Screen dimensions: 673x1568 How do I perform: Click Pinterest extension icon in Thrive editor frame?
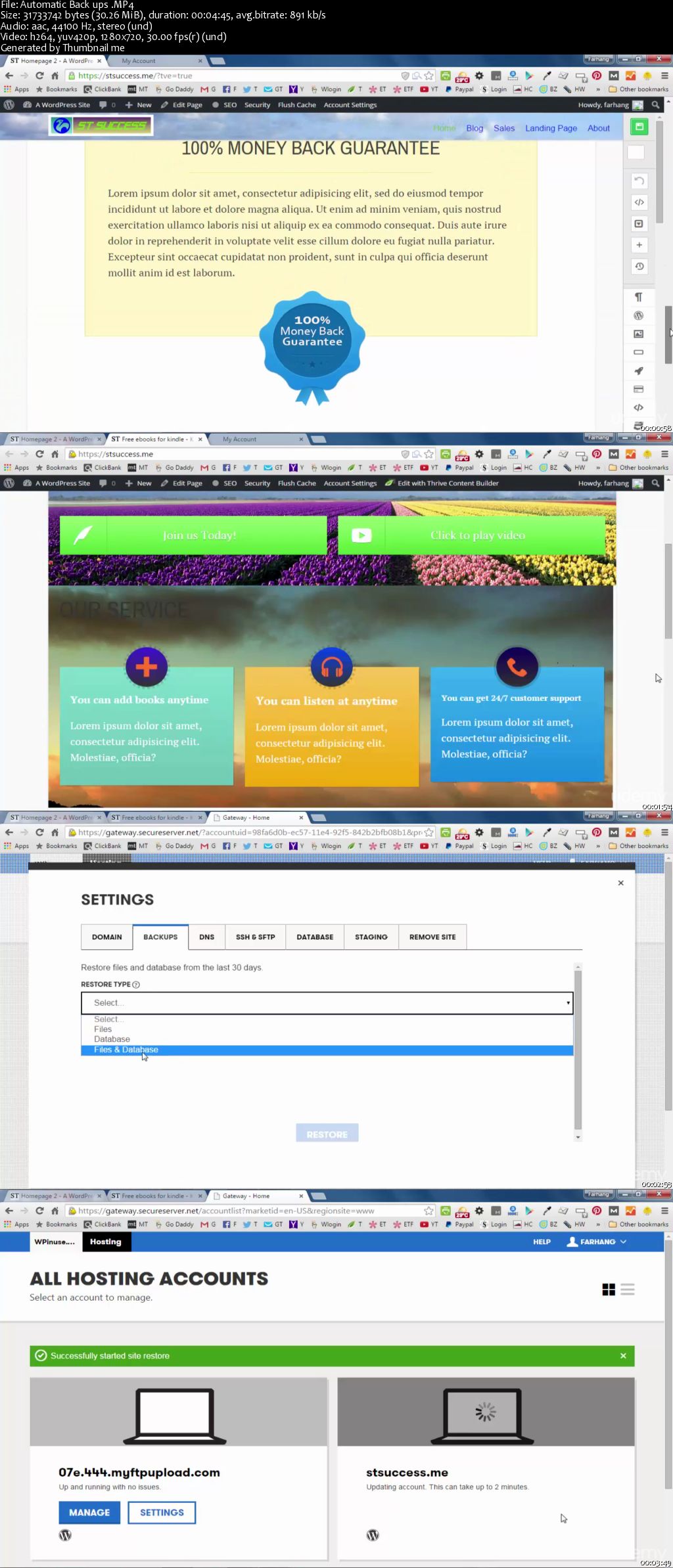coord(597,76)
